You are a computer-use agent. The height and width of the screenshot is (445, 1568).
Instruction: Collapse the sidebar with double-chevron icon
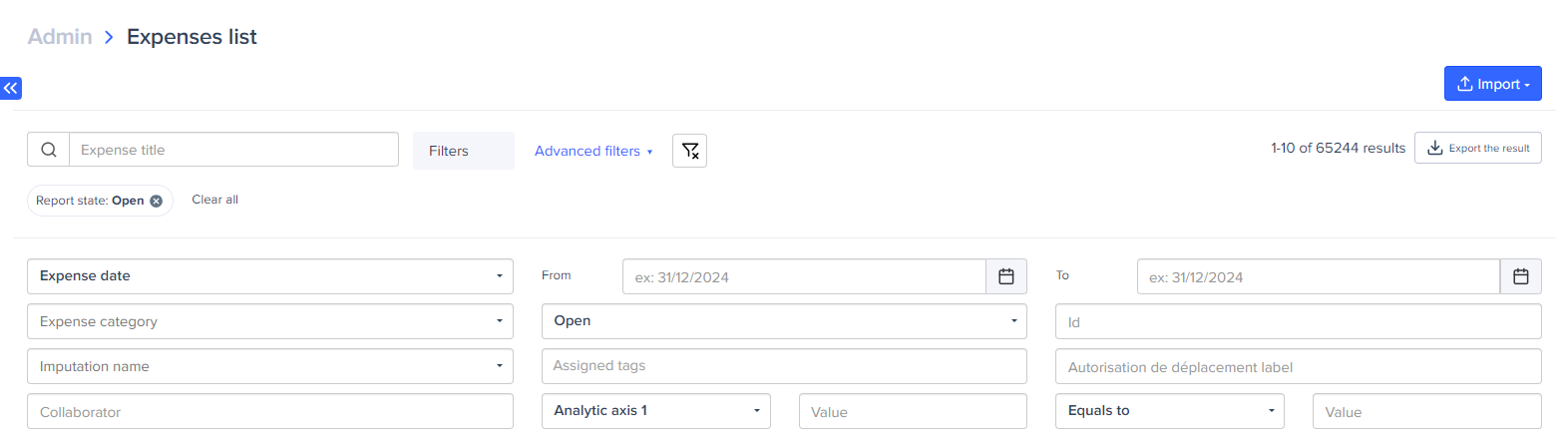11,88
